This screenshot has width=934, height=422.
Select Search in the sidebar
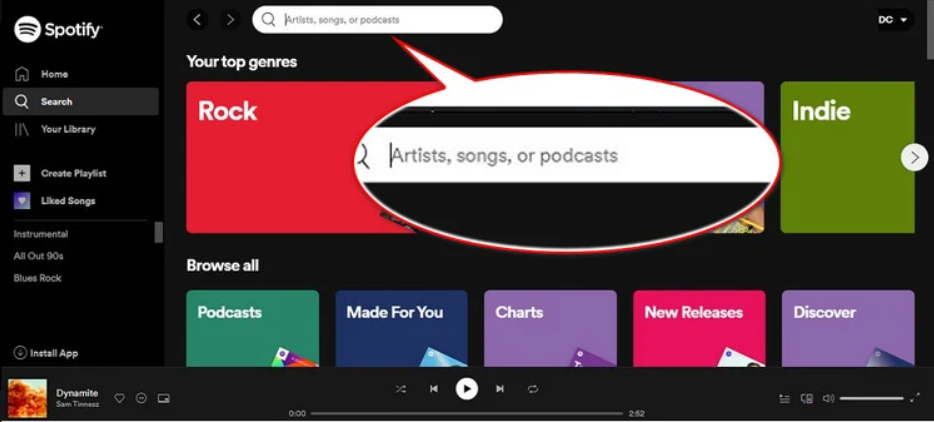tap(80, 101)
